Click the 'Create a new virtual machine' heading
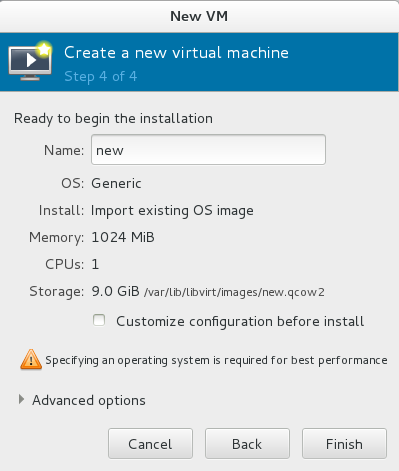Viewport: 399px width, 471px height. point(176,53)
